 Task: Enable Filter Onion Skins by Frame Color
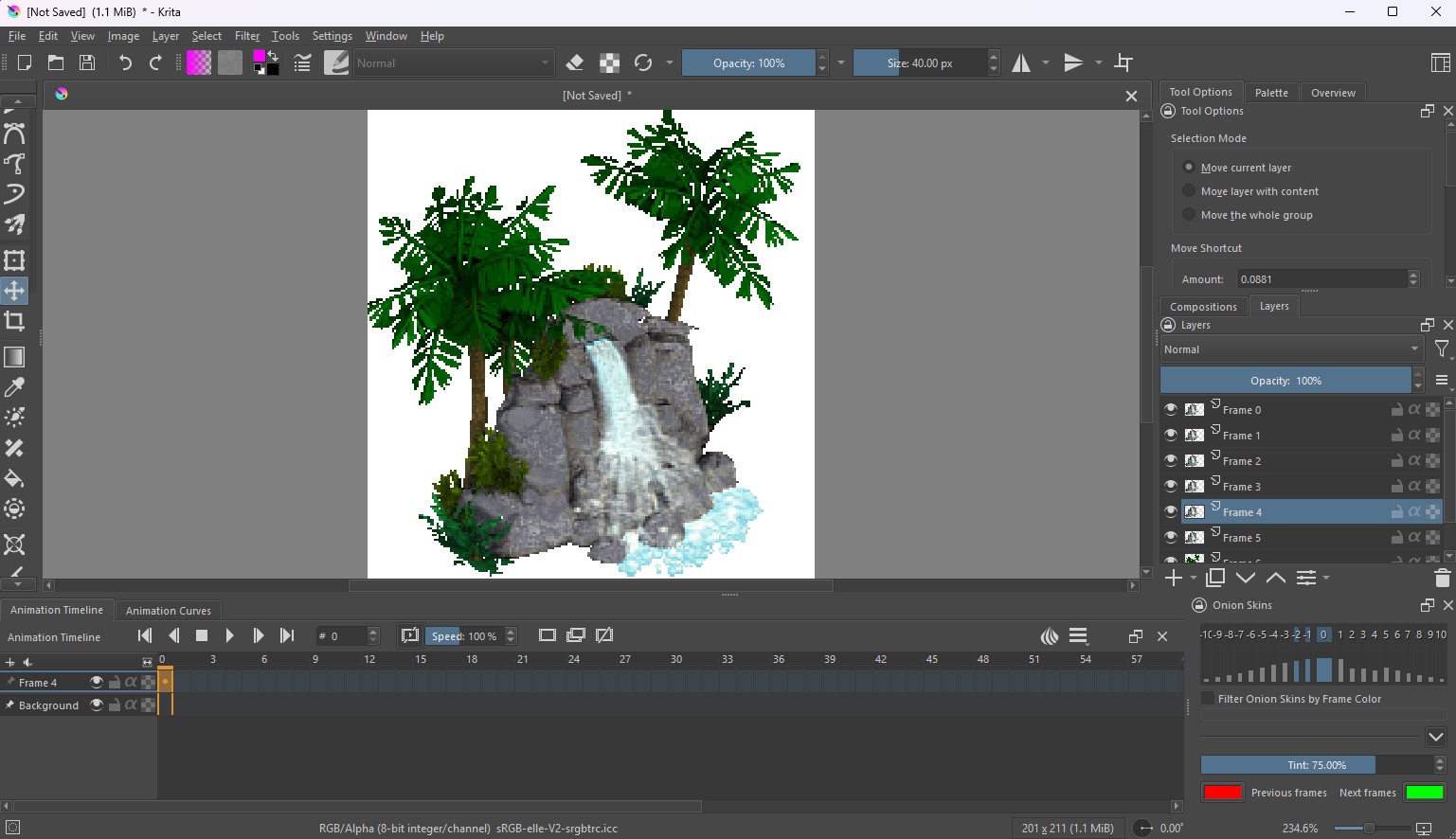1209,699
